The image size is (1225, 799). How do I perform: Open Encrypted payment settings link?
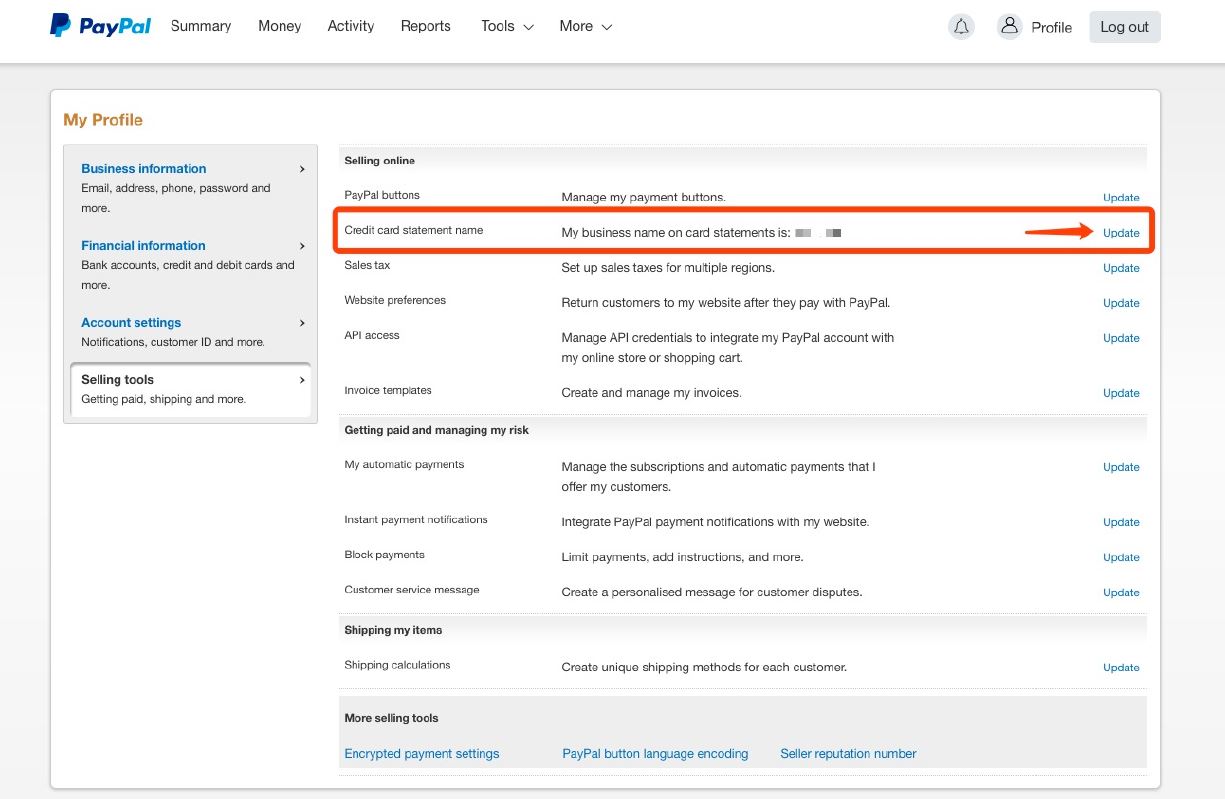point(422,754)
